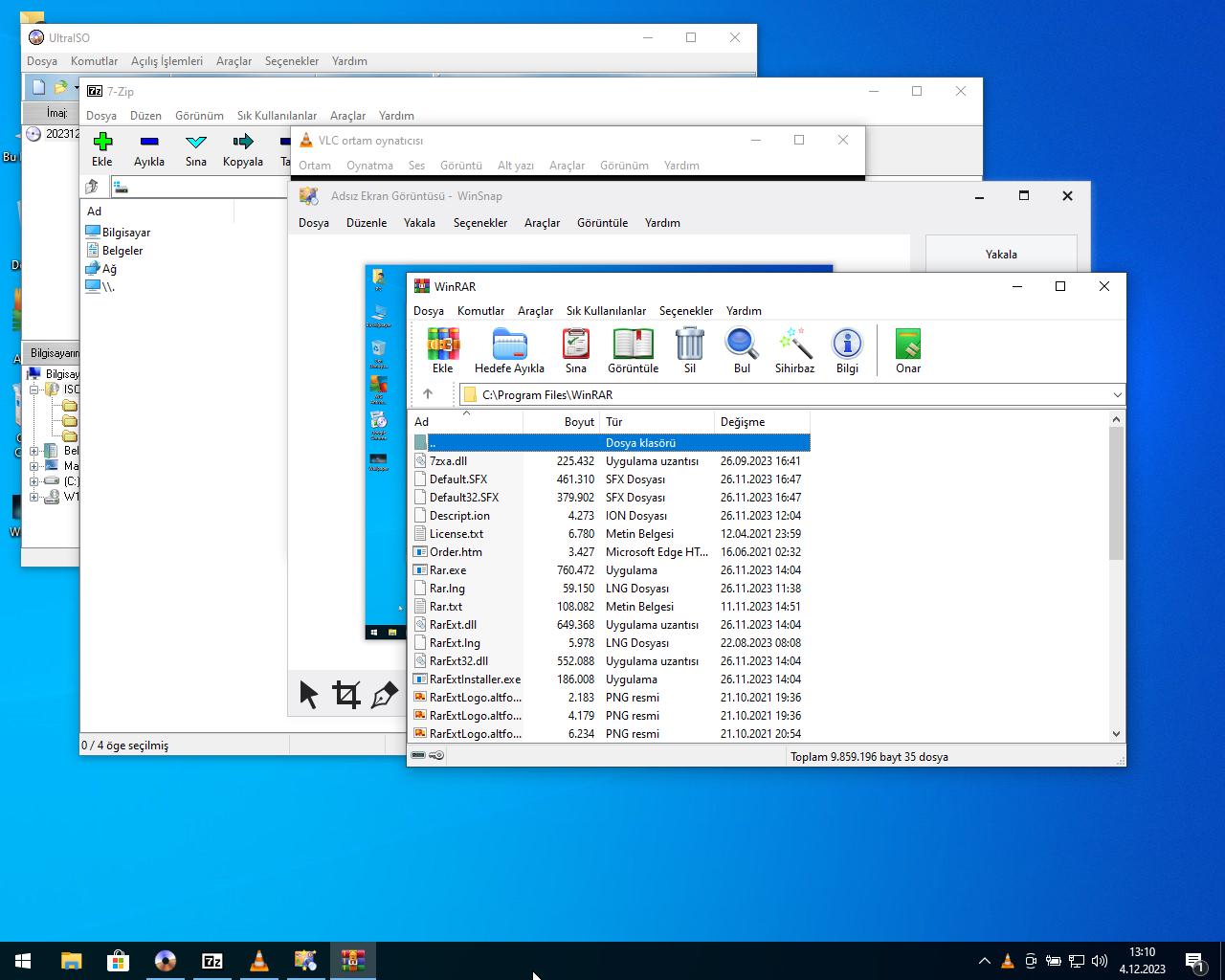
Task: Open the Dosya menu in WinRAR
Action: point(429,311)
